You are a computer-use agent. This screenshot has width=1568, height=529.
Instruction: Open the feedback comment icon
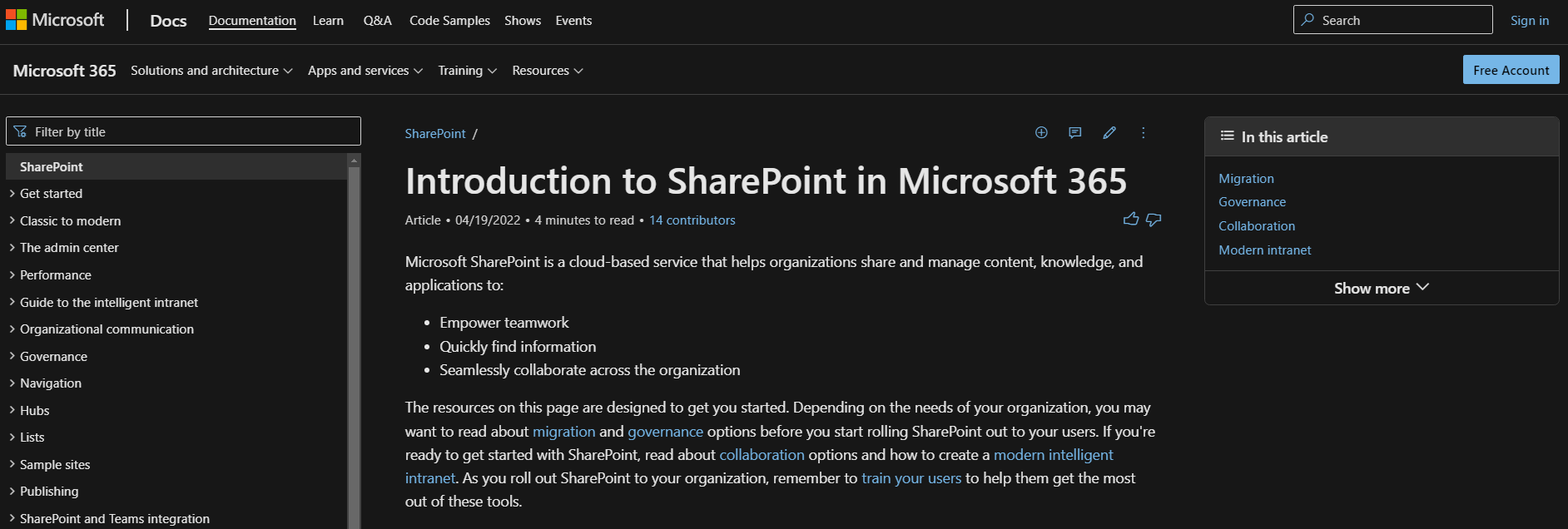[1075, 132]
